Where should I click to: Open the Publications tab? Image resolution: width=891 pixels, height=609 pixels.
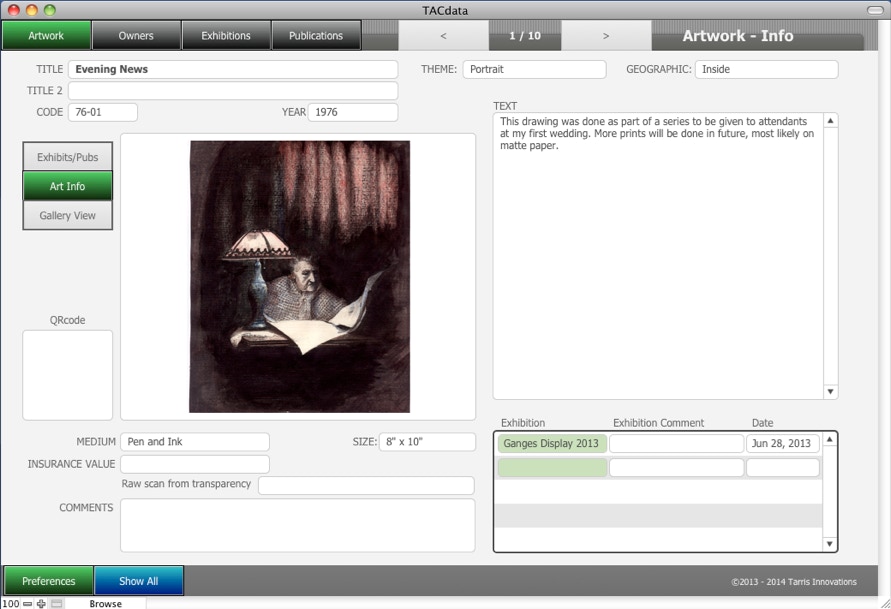(x=316, y=36)
